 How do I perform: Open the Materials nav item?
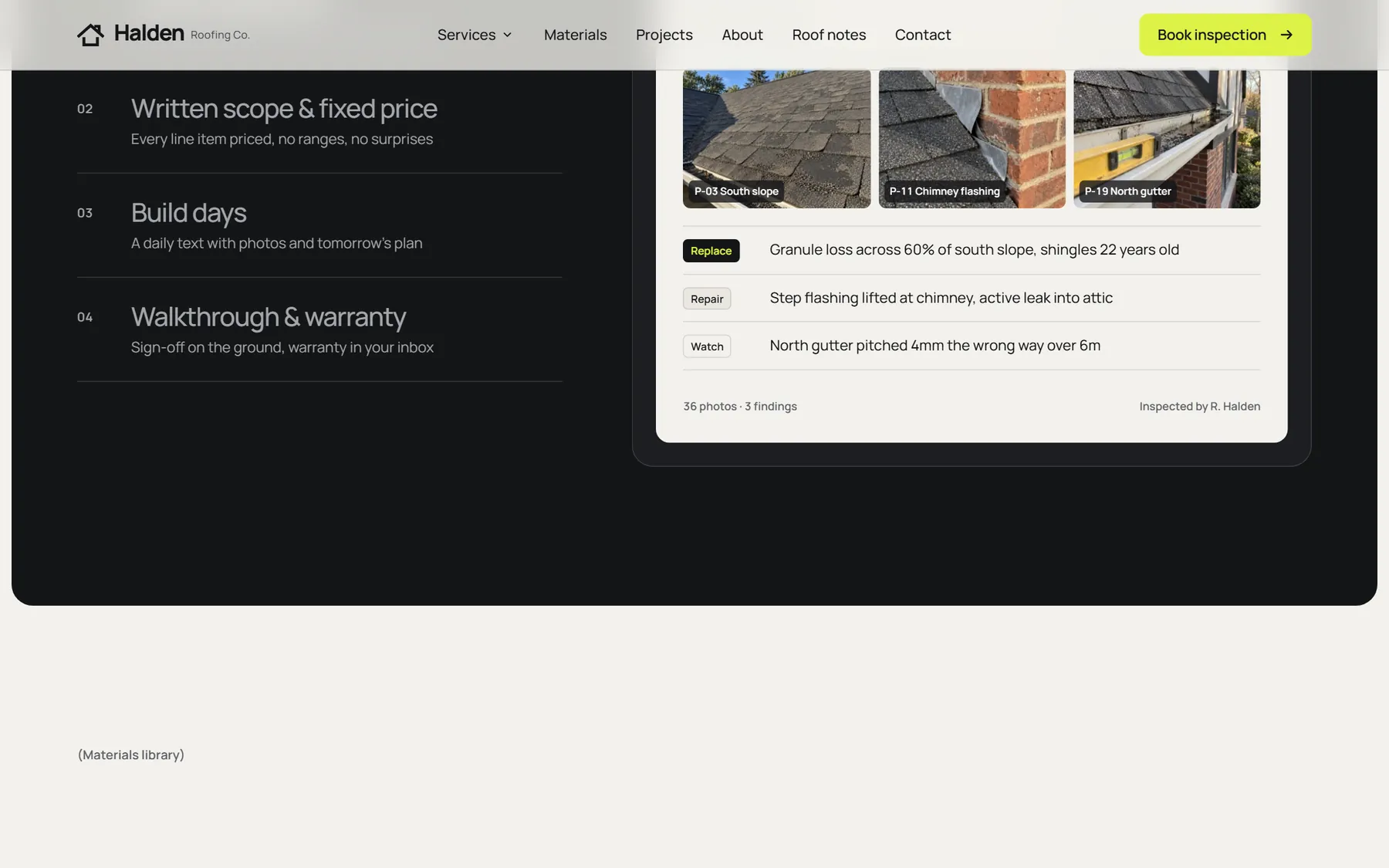(x=575, y=35)
